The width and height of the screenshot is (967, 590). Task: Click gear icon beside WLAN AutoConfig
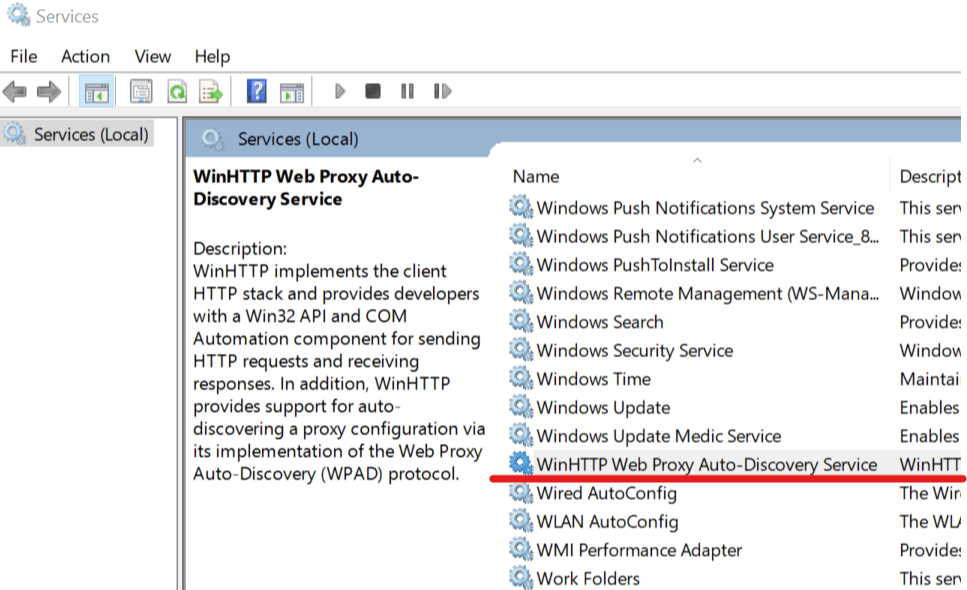pyautogui.click(x=521, y=521)
